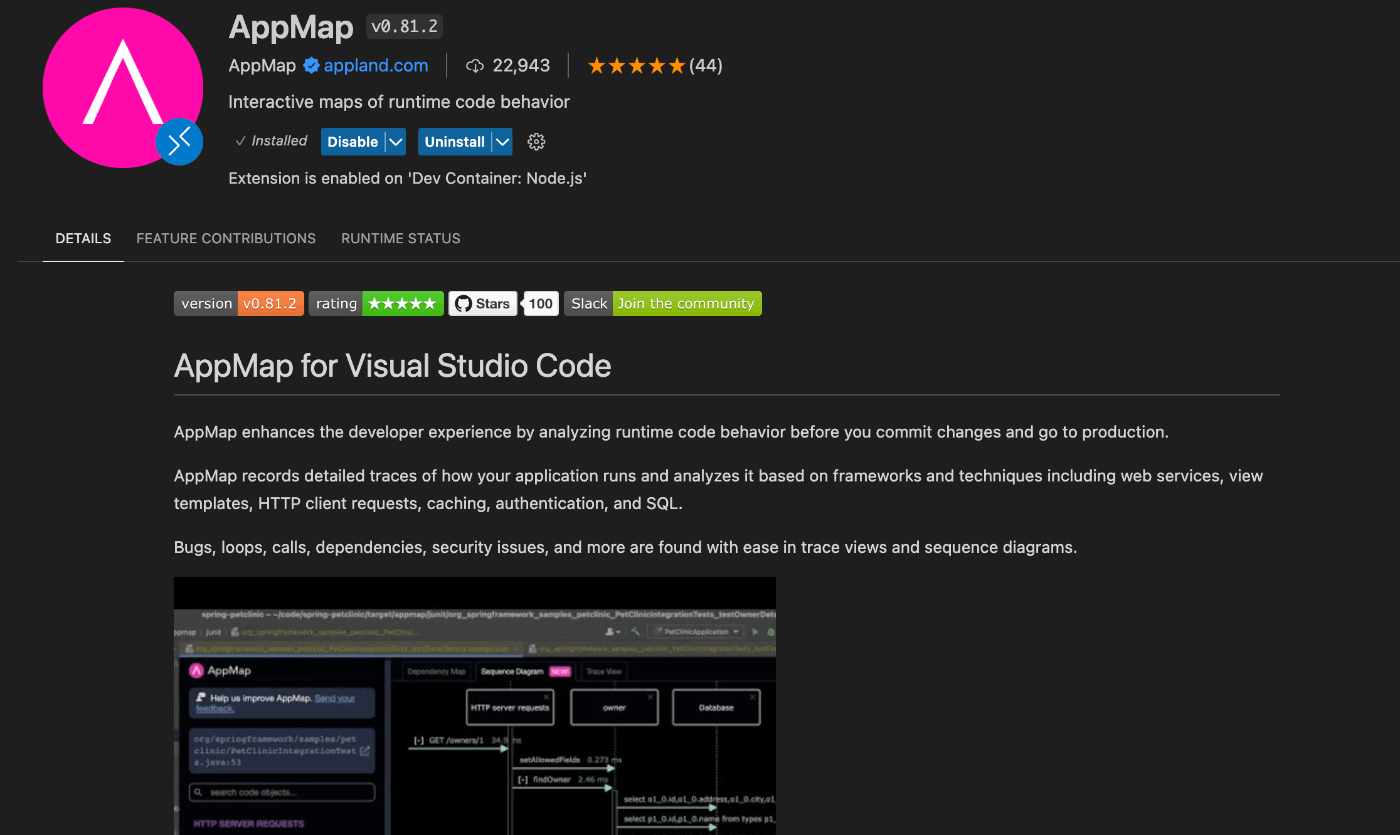This screenshot has width=1400, height=835.
Task: Click 'Extension is enabled on Dev Container' text
Action: click(407, 179)
